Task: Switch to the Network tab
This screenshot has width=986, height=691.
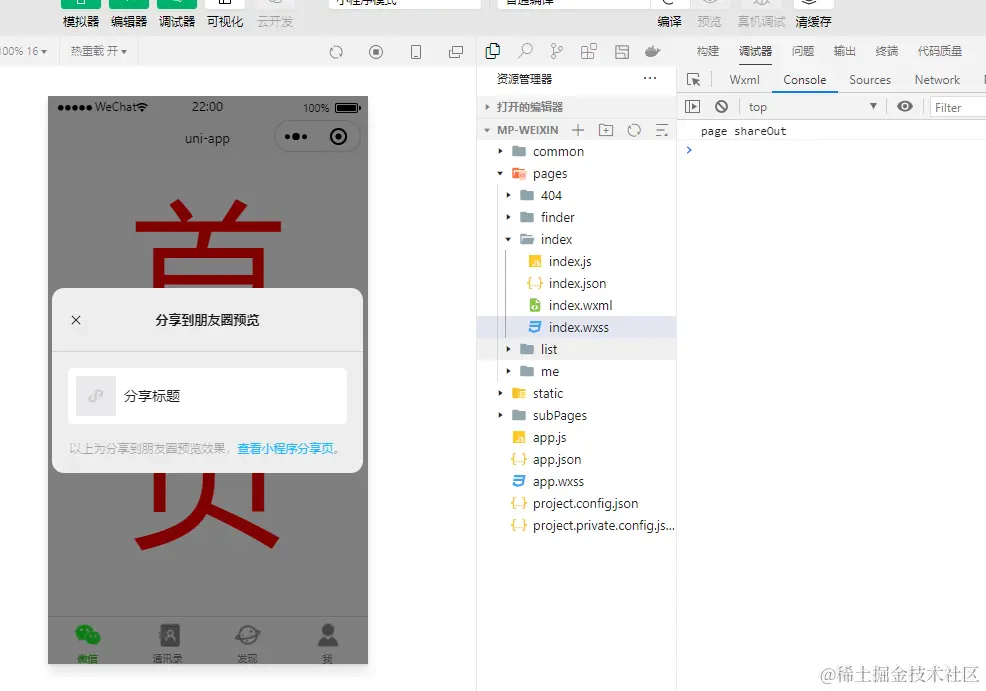Action: coord(937,79)
